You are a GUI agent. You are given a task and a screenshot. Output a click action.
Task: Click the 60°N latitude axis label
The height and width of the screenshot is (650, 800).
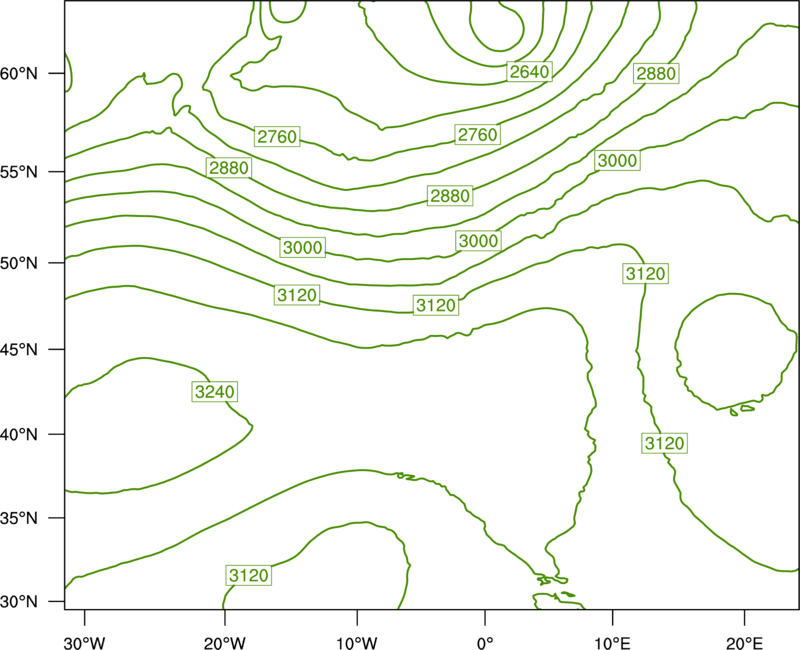tap(19, 73)
